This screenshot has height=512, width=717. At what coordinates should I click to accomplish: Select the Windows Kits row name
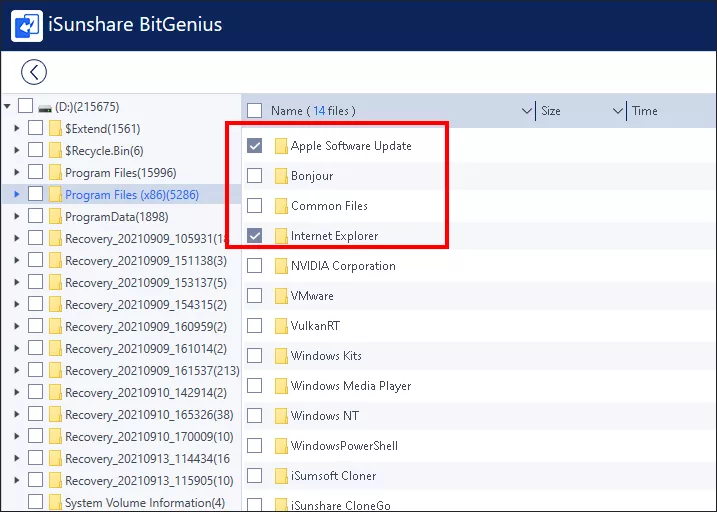pos(326,356)
